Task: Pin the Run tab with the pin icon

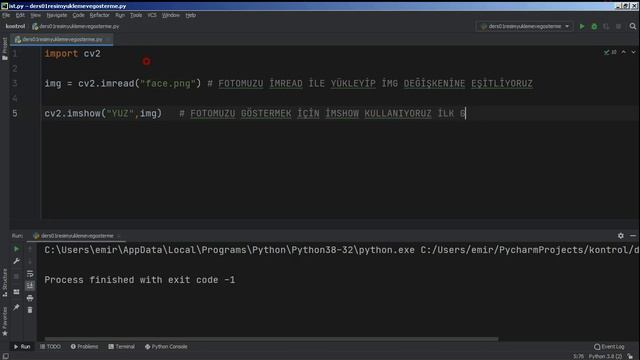Action: 16,307
